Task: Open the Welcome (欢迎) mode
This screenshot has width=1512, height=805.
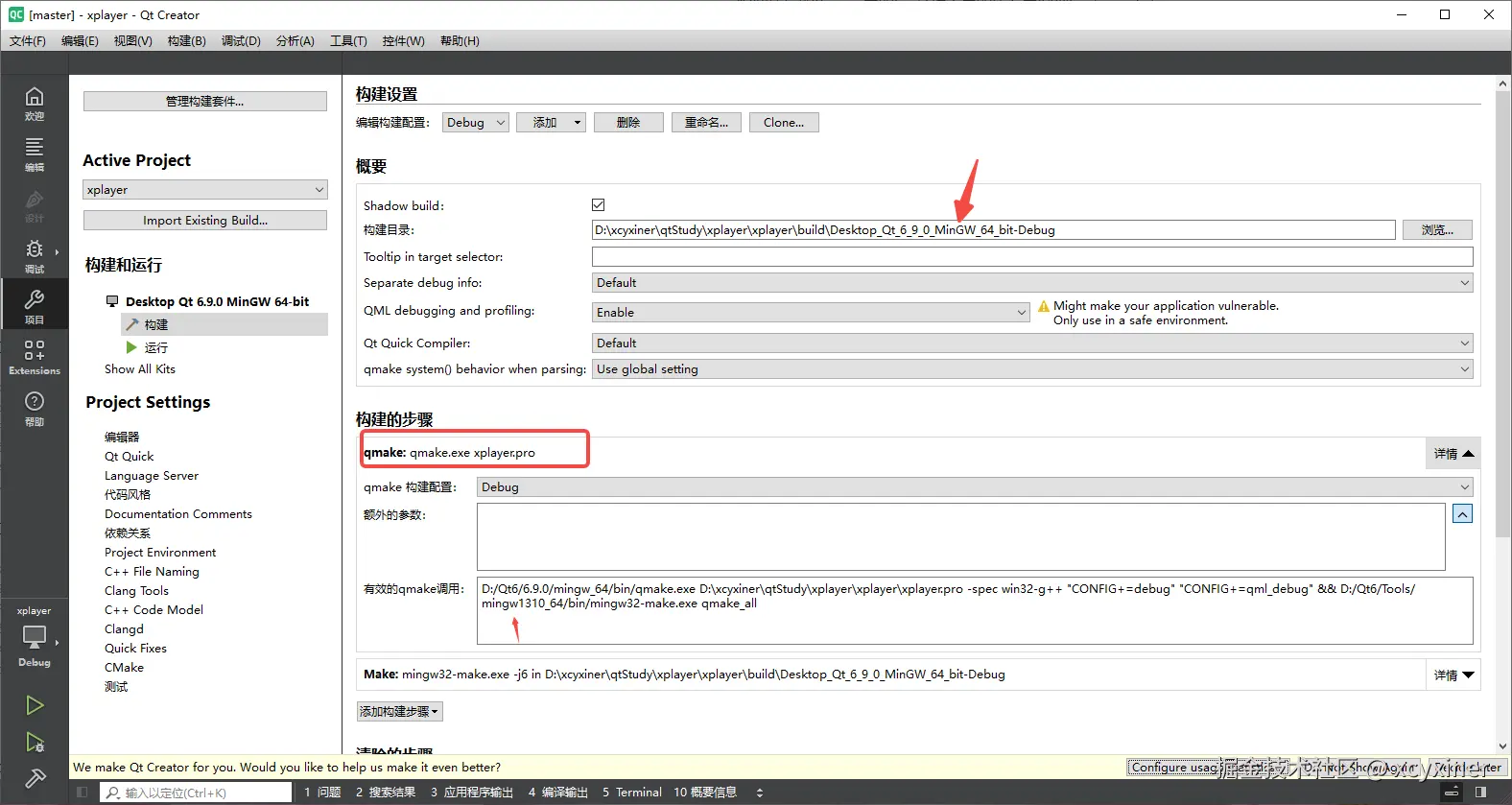Action: (x=35, y=103)
